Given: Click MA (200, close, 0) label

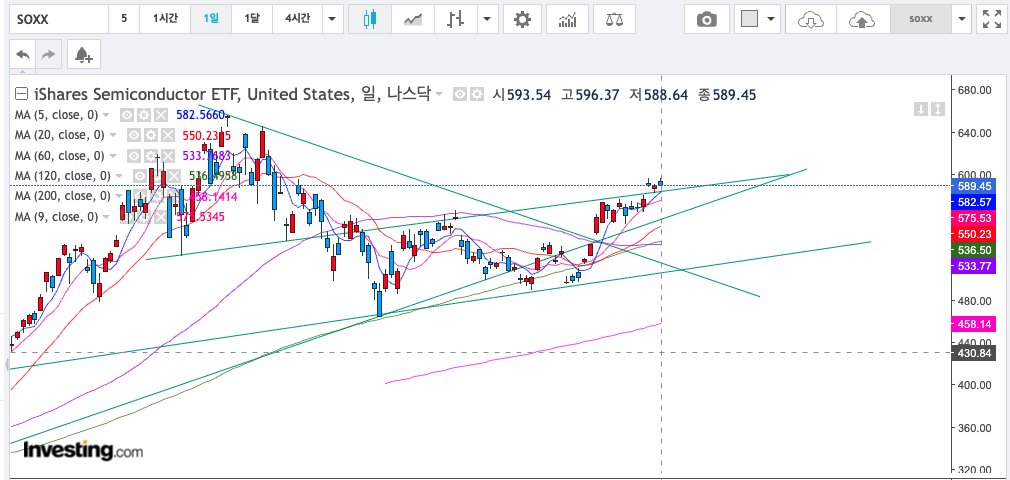Looking at the screenshot, I should (x=62, y=196).
